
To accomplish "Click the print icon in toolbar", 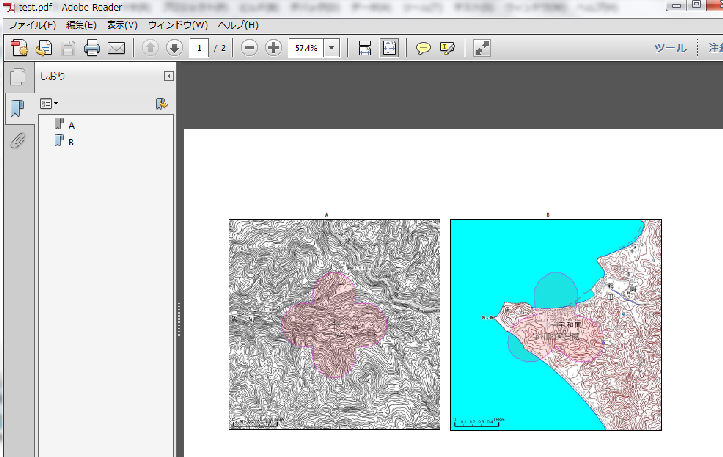I will pos(92,48).
